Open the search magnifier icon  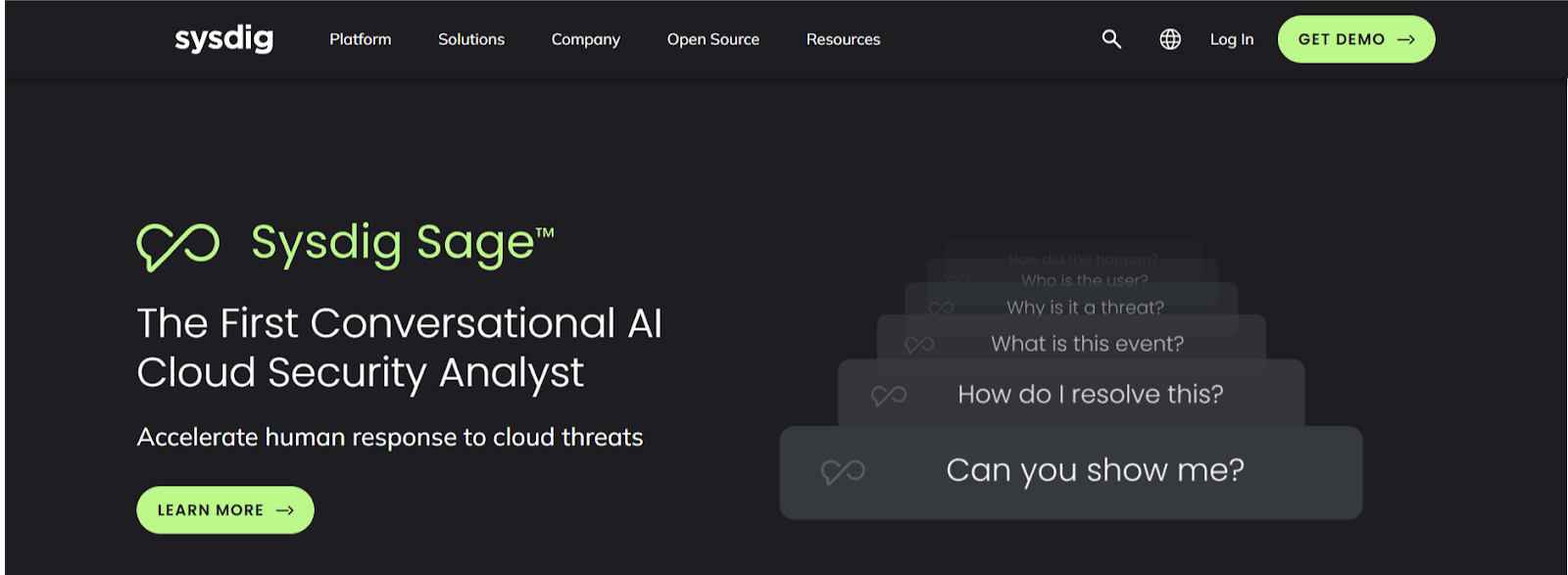click(1111, 39)
